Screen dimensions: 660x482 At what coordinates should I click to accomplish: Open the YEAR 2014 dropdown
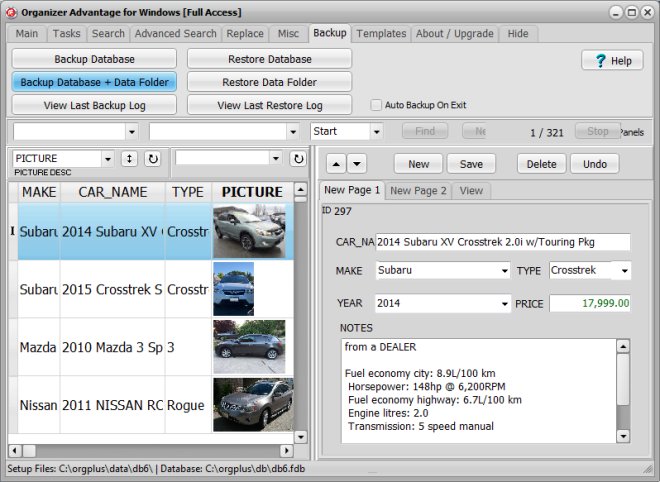click(x=505, y=303)
